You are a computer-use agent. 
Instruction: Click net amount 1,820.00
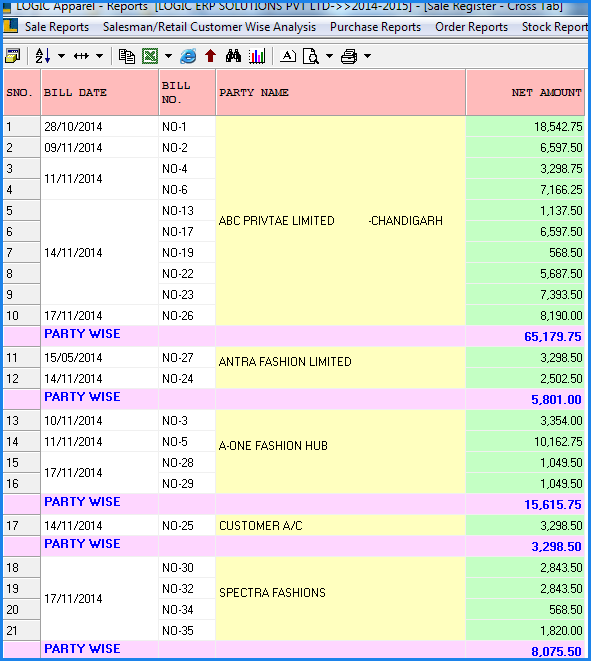pos(525,630)
